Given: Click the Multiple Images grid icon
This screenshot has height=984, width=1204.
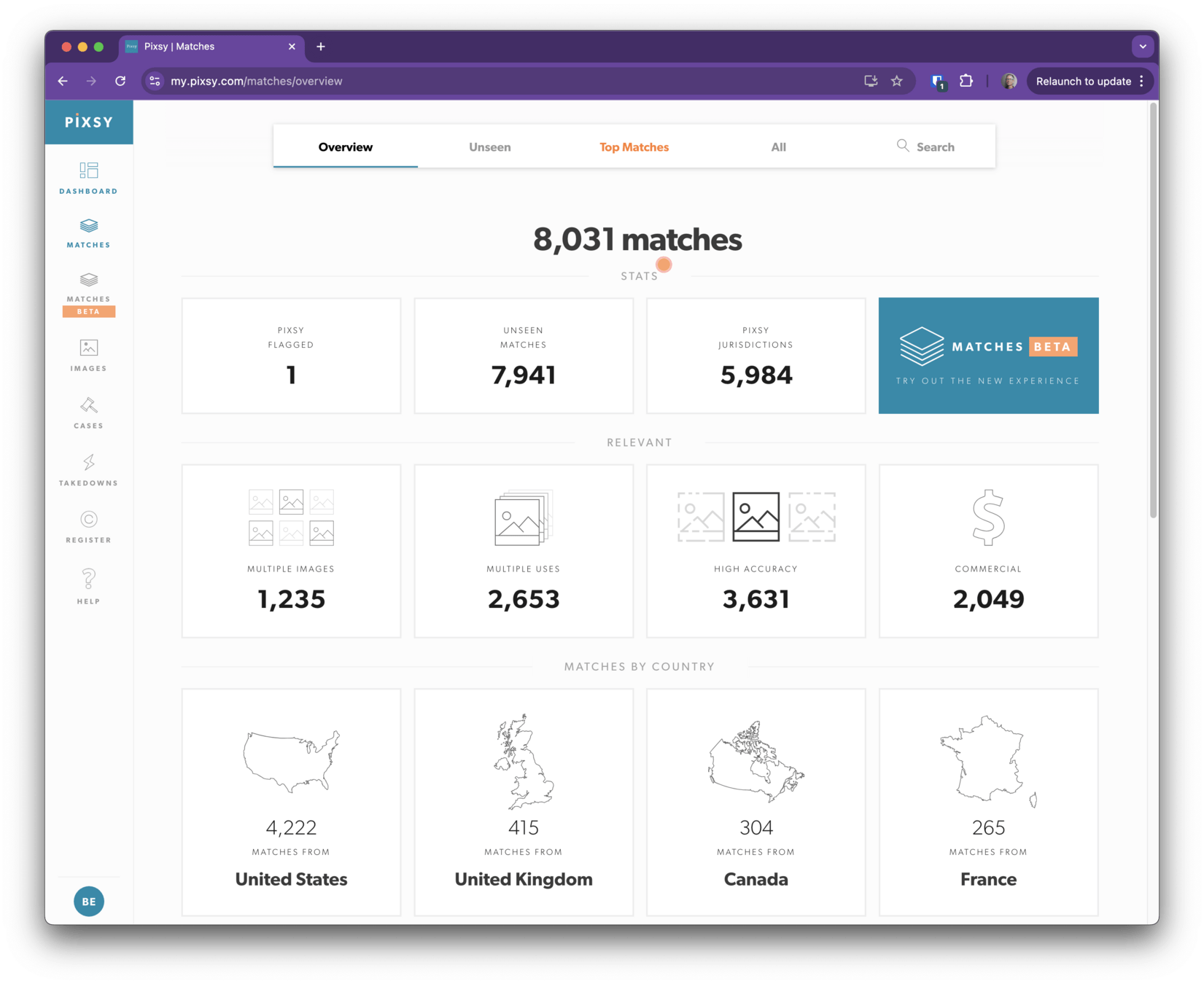Looking at the screenshot, I should pyautogui.click(x=291, y=518).
